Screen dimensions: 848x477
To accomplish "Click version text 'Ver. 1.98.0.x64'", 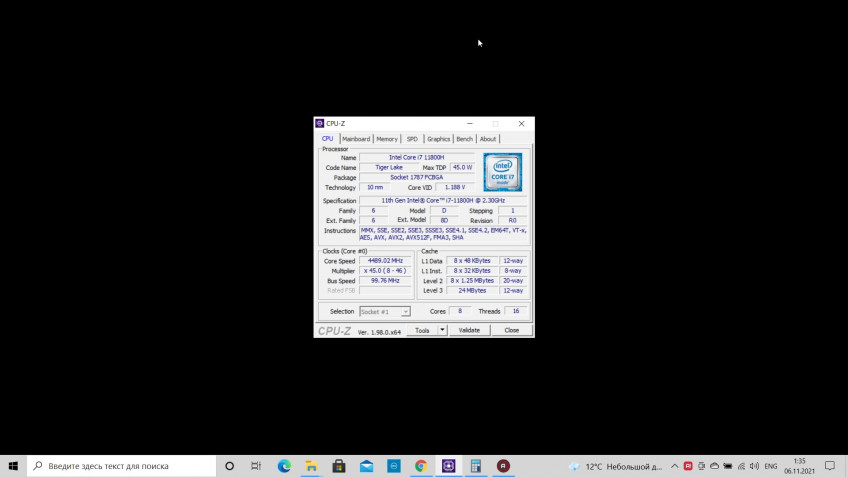I will [x=379, y=332].
